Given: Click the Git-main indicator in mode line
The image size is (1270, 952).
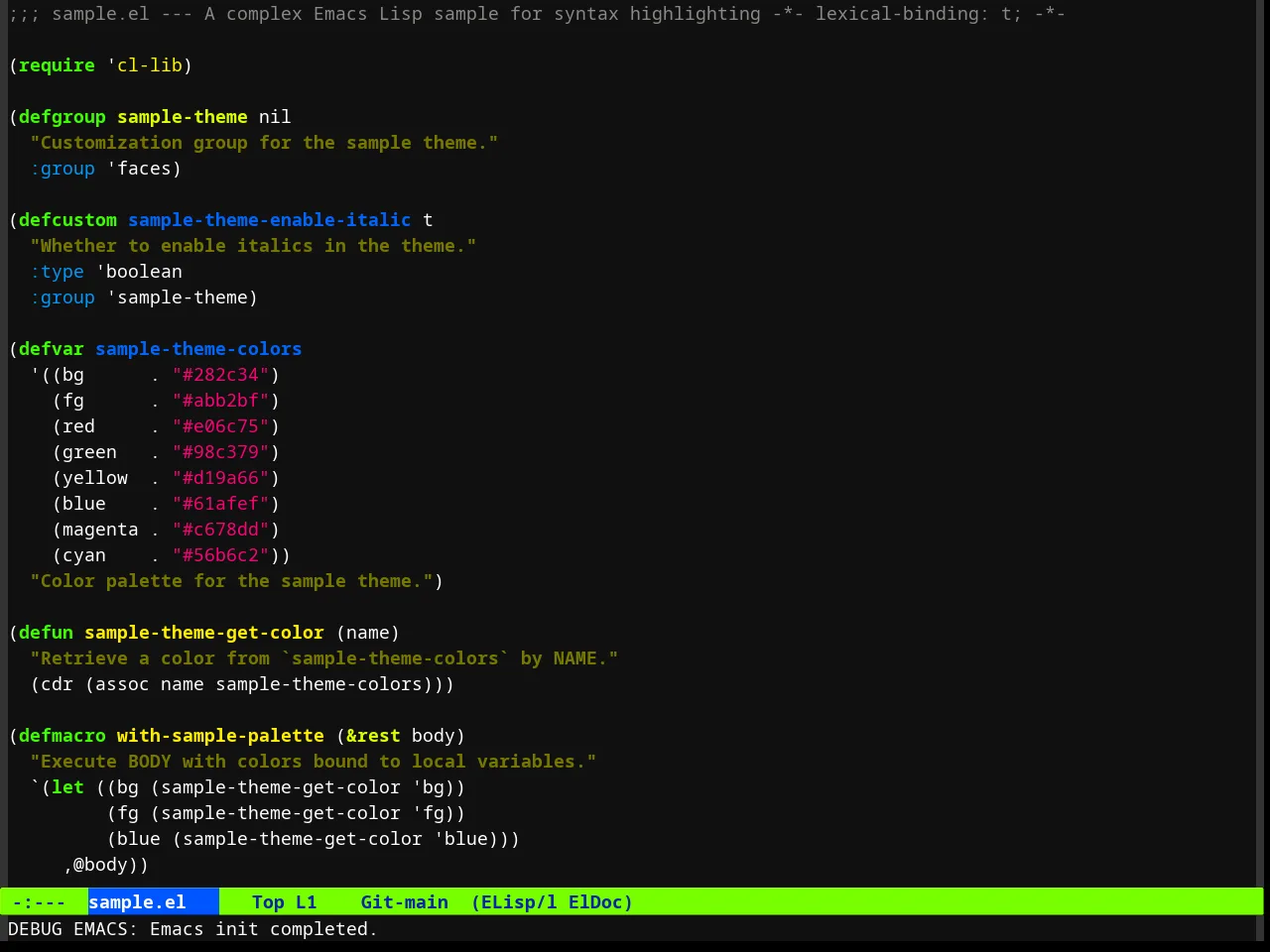Looking at the screenshot, I should (x=404, y=902).
